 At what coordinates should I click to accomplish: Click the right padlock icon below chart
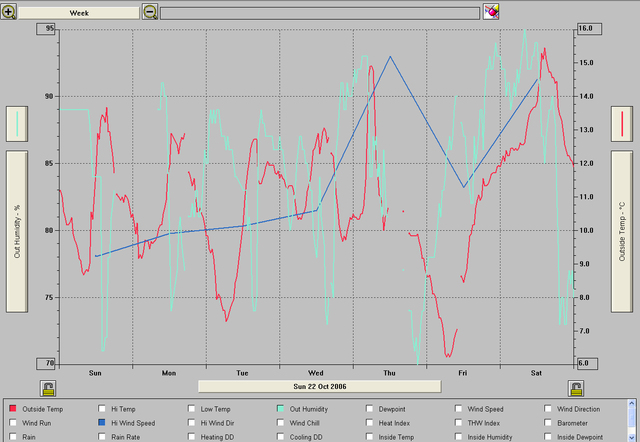[578, 387]
